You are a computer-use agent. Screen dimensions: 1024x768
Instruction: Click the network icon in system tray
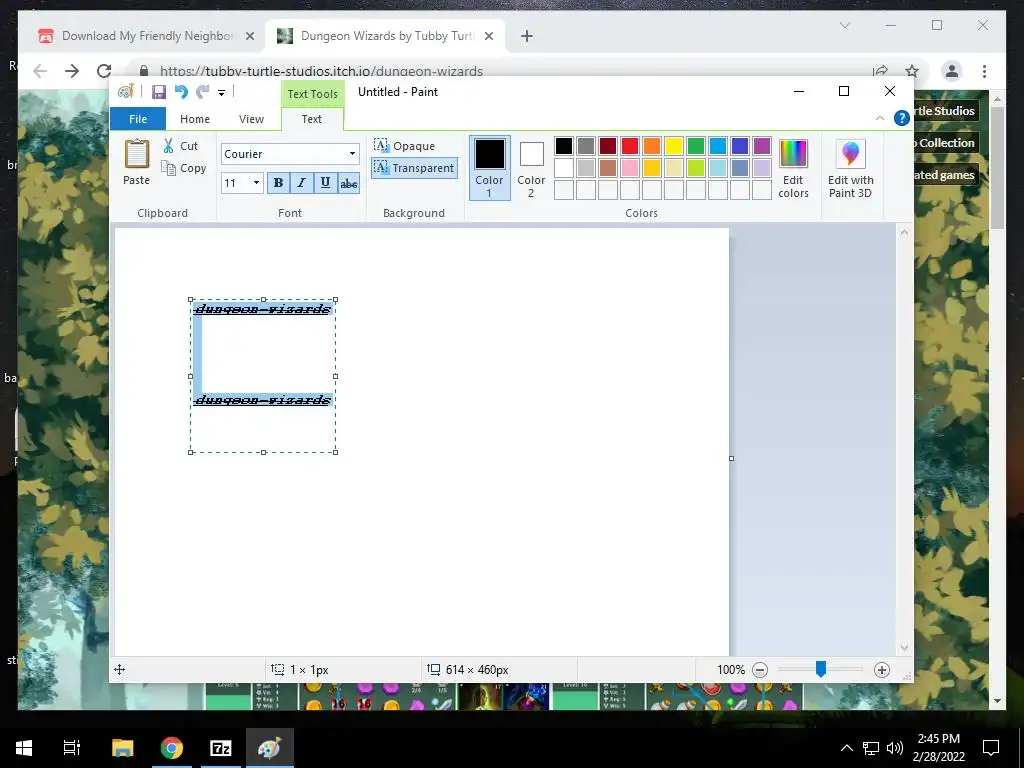(871, 748)
